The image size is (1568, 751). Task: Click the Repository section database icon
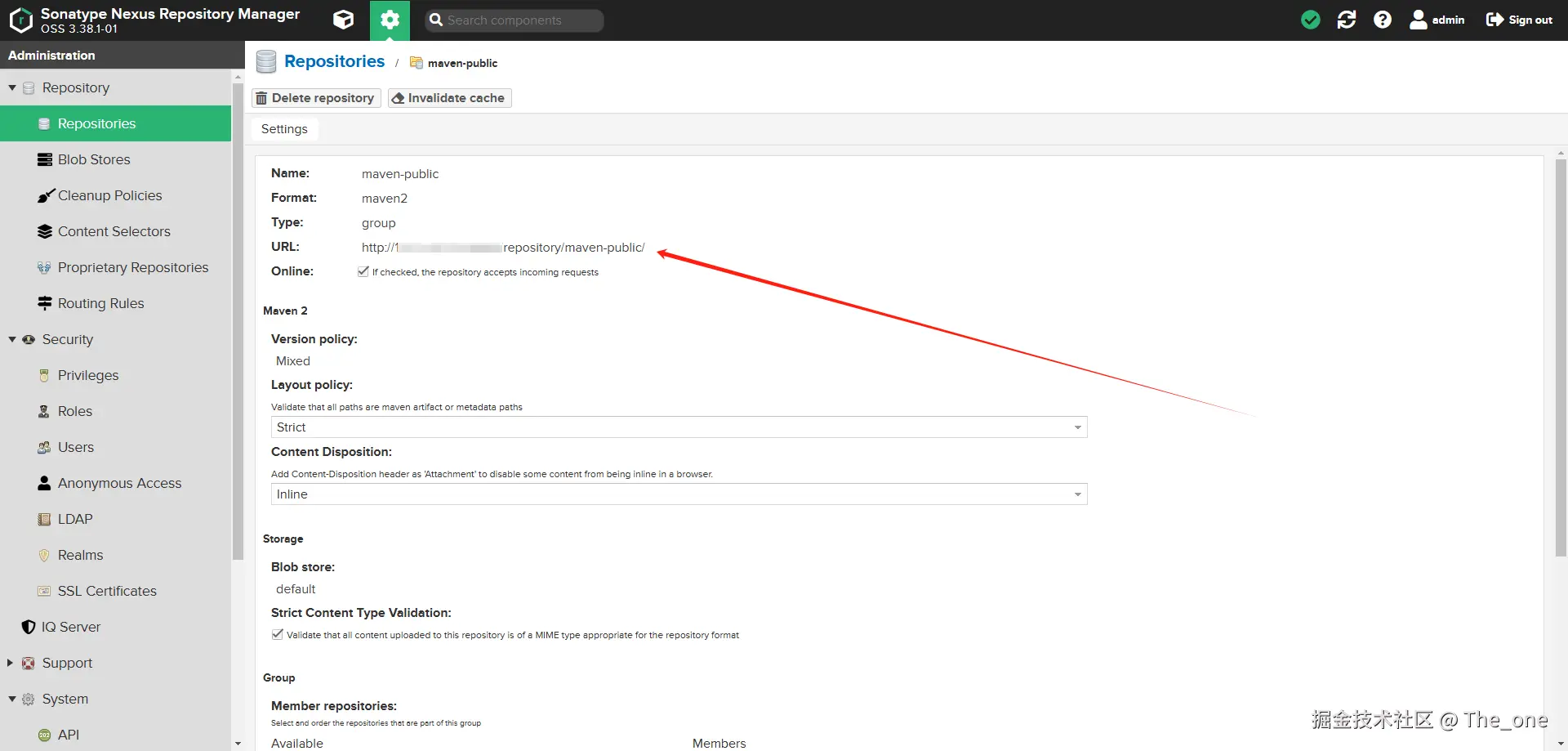[29, 87]
